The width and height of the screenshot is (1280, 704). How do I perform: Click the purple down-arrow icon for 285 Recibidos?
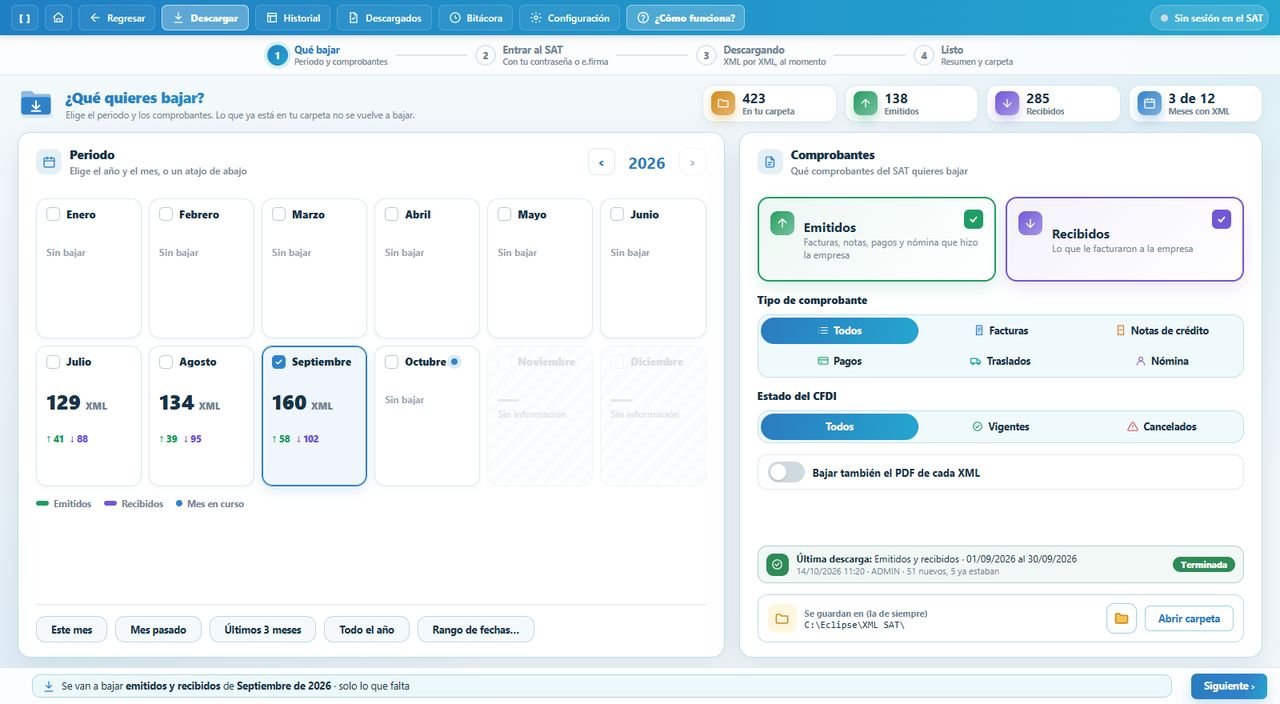point(1007,103)
